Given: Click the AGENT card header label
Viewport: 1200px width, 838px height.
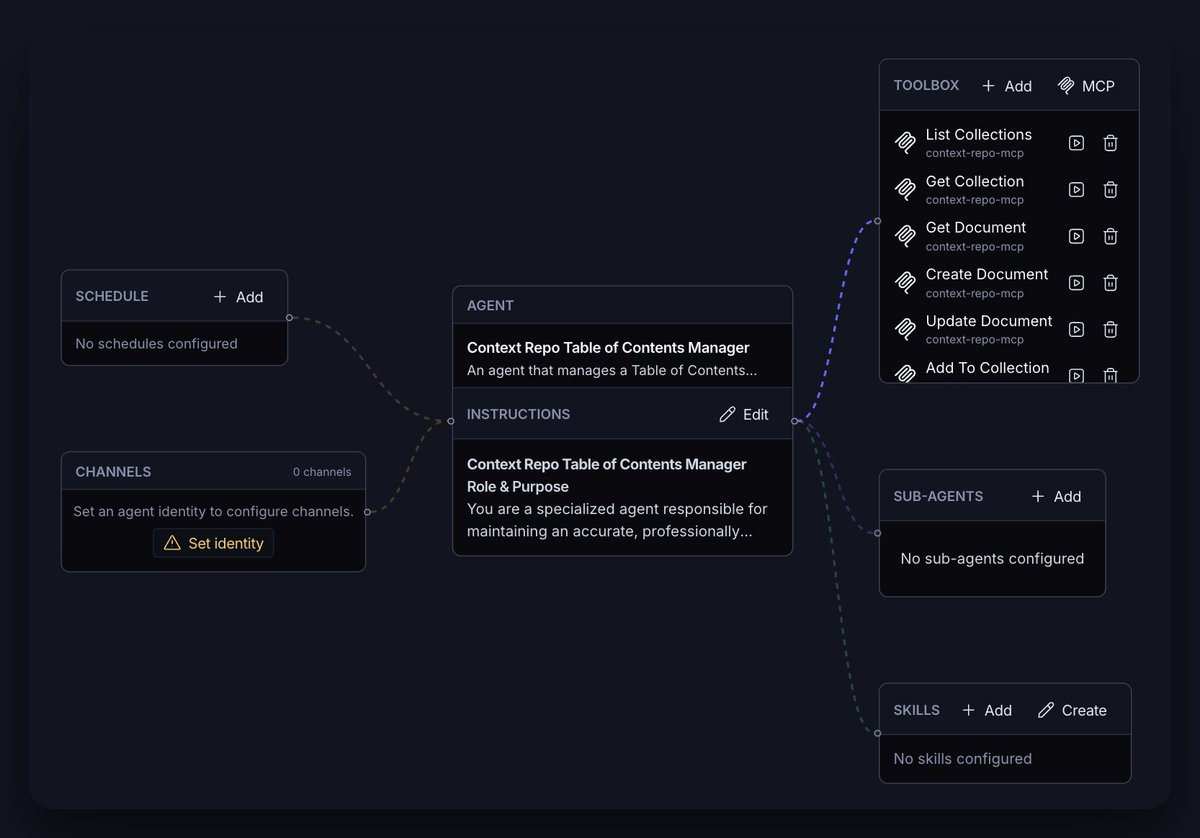Looking at the screenshot, I should [490, 306].
